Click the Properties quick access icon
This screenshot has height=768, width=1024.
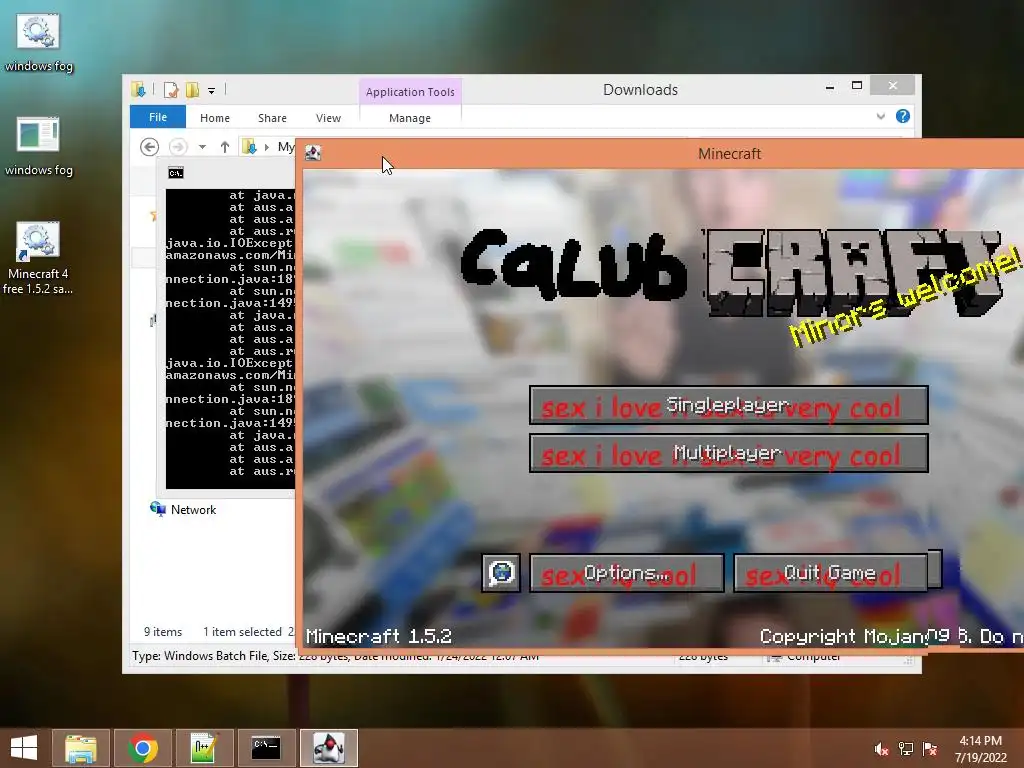point(171,90)
